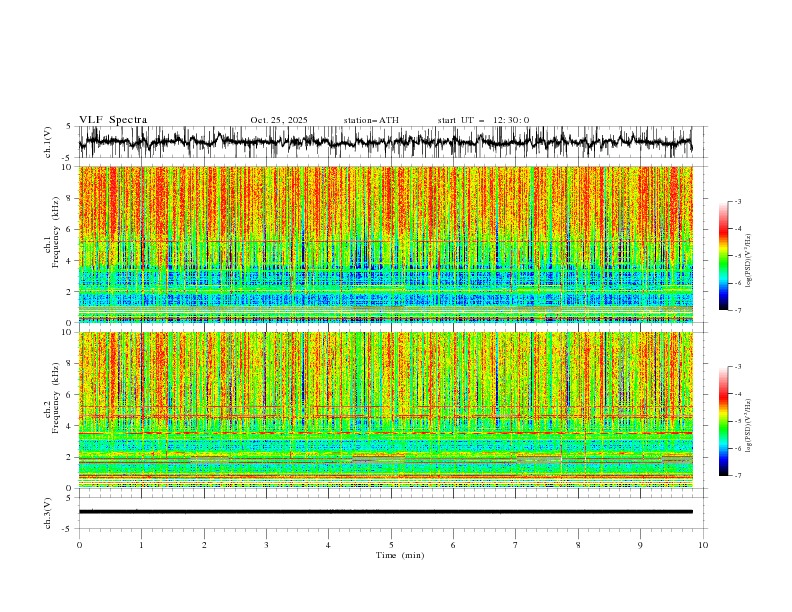Click the ch.2 spectrogram color scale bar
Screen dimensions: 792x612
point(724,421)
